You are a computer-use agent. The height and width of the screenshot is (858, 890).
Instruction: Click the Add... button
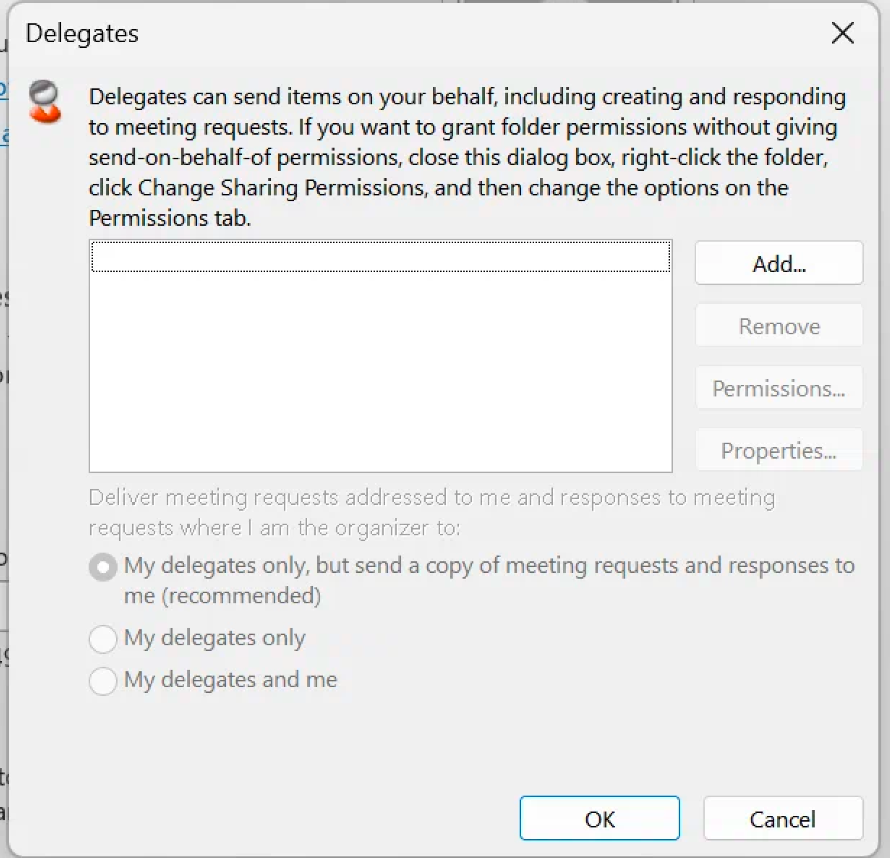click(779, 263)
